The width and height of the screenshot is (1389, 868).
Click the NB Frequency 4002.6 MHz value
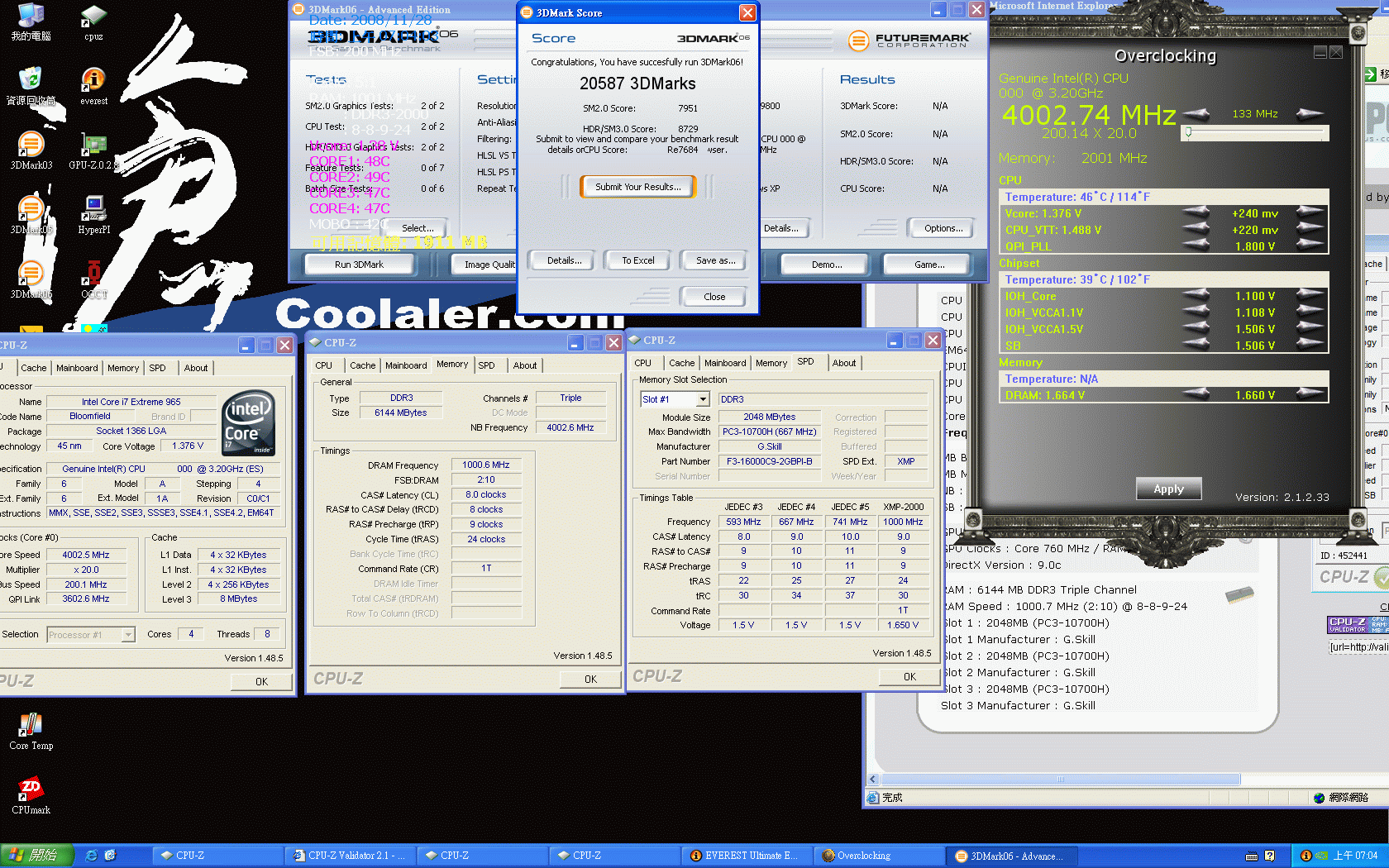coord(570,427)
